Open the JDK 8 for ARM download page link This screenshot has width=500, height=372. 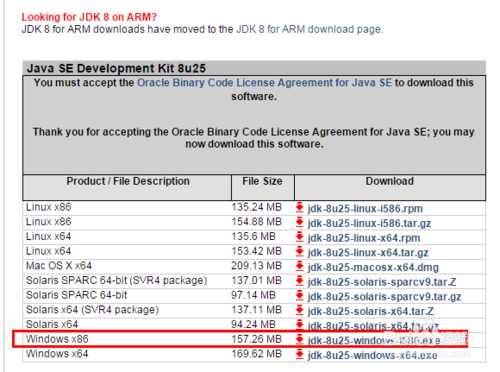(x=309, y=29)
